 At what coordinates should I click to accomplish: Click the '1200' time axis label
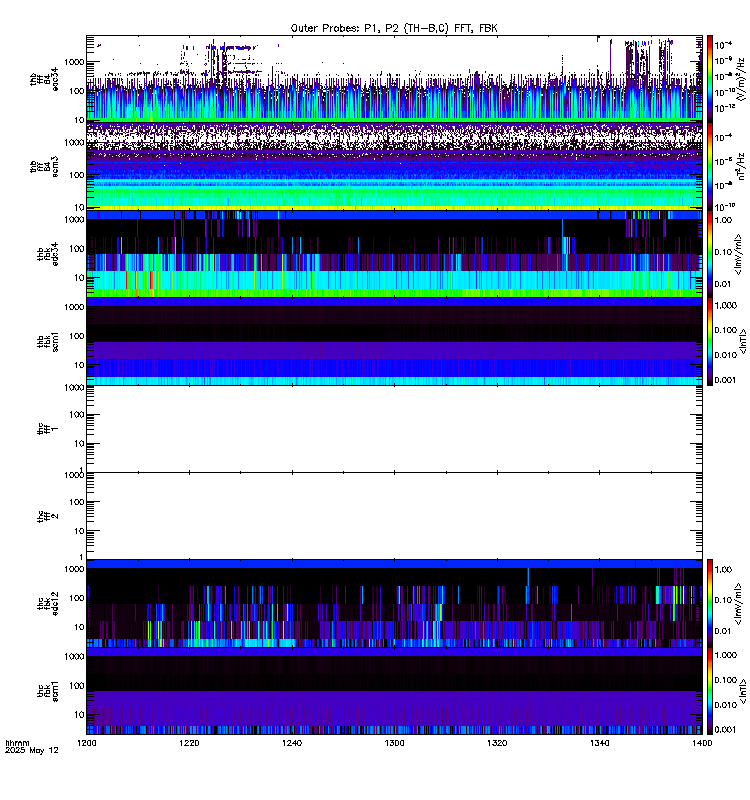pyautogui.click(x=87, y=743)
